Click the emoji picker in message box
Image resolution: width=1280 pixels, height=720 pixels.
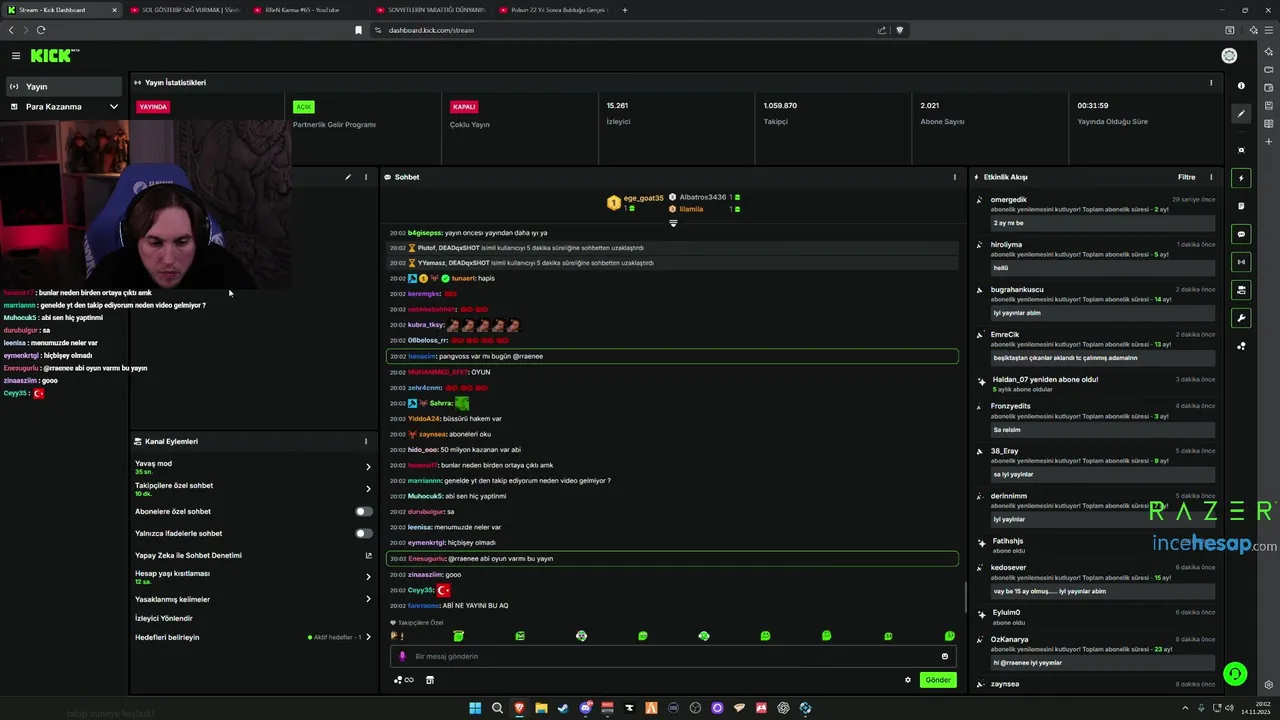tap(945, 656)
